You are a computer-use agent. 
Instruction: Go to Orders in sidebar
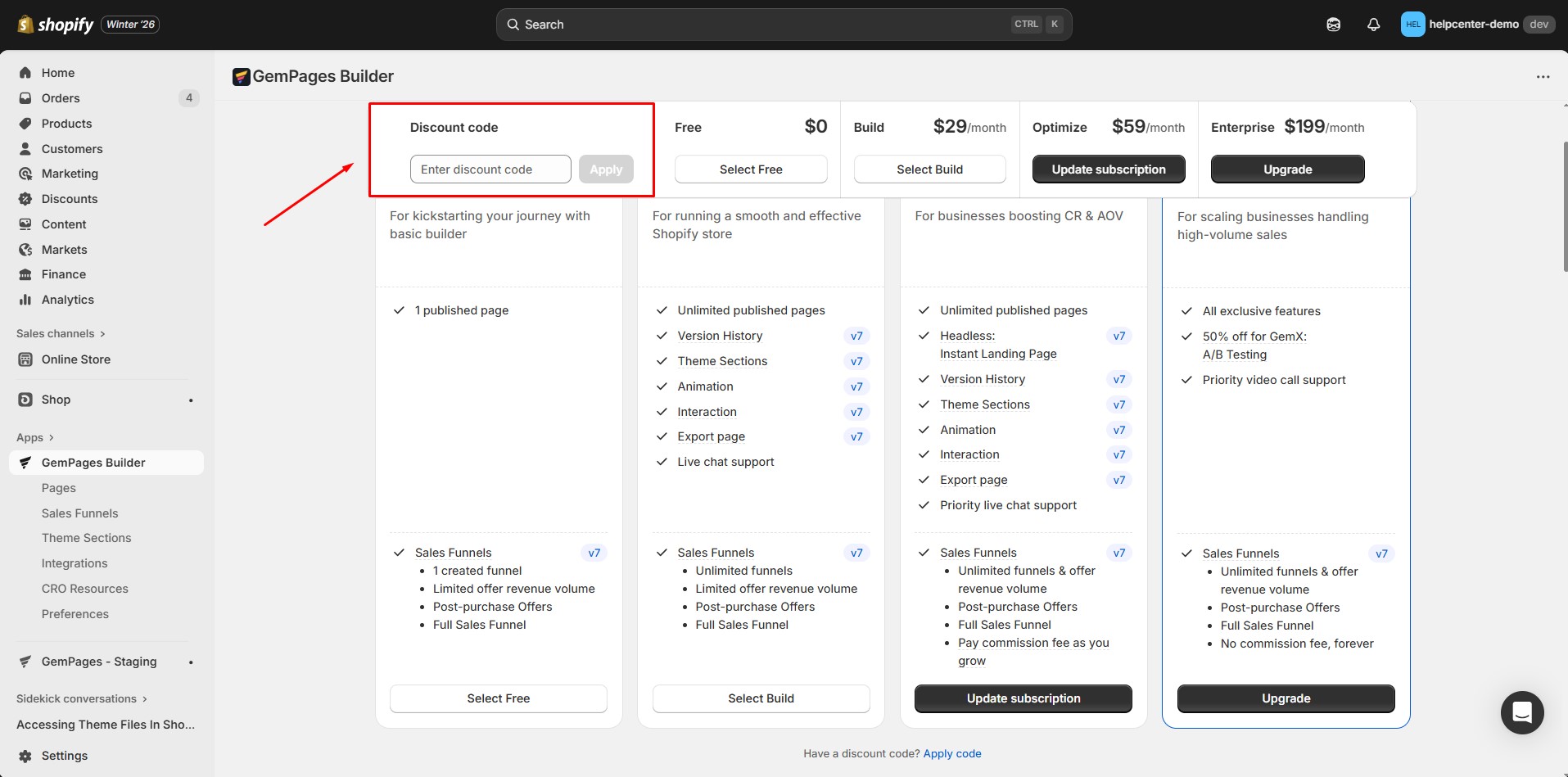(x=61, y=98)
